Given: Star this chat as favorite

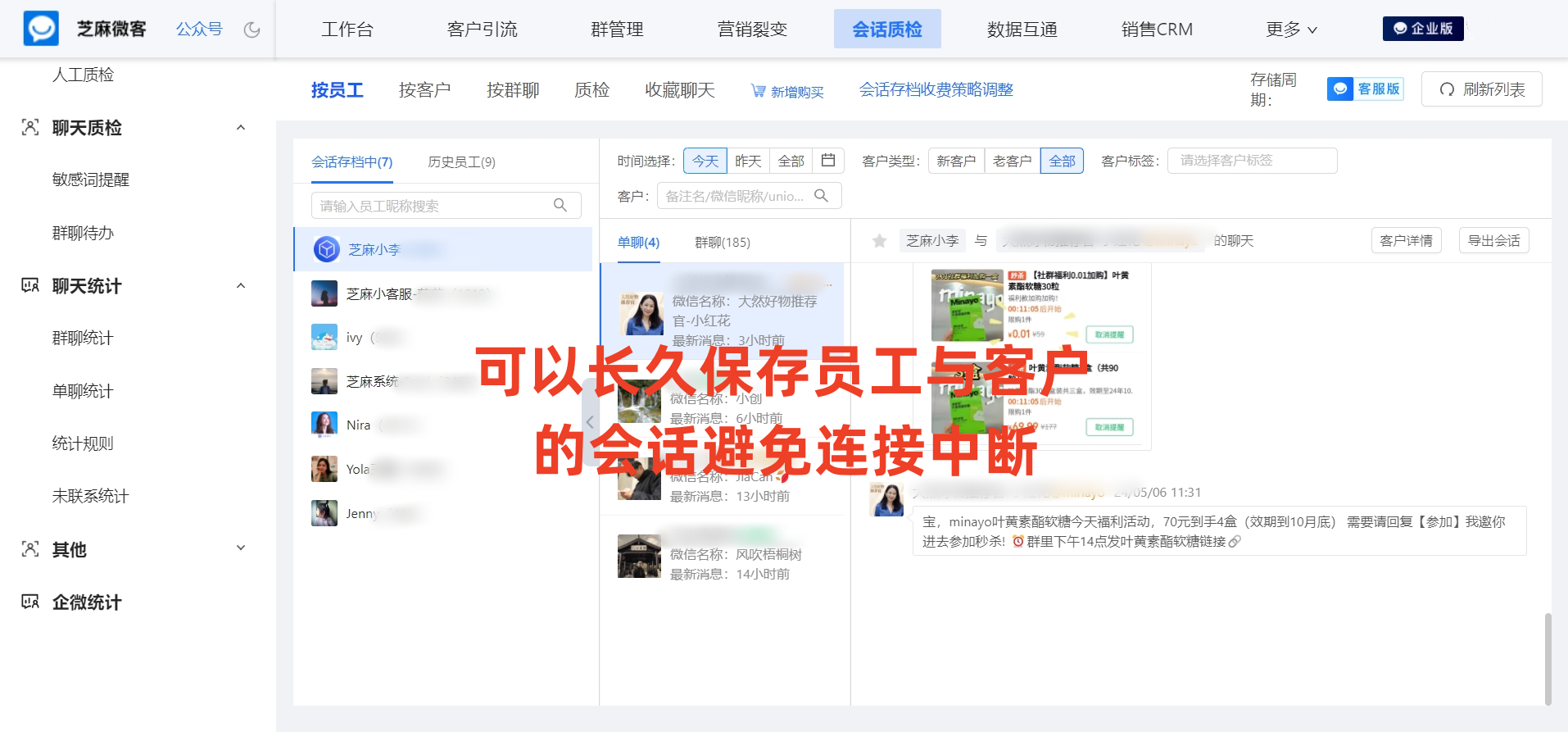Looking at the screenshot, I should pyautogui.click(x=880, y=241).
